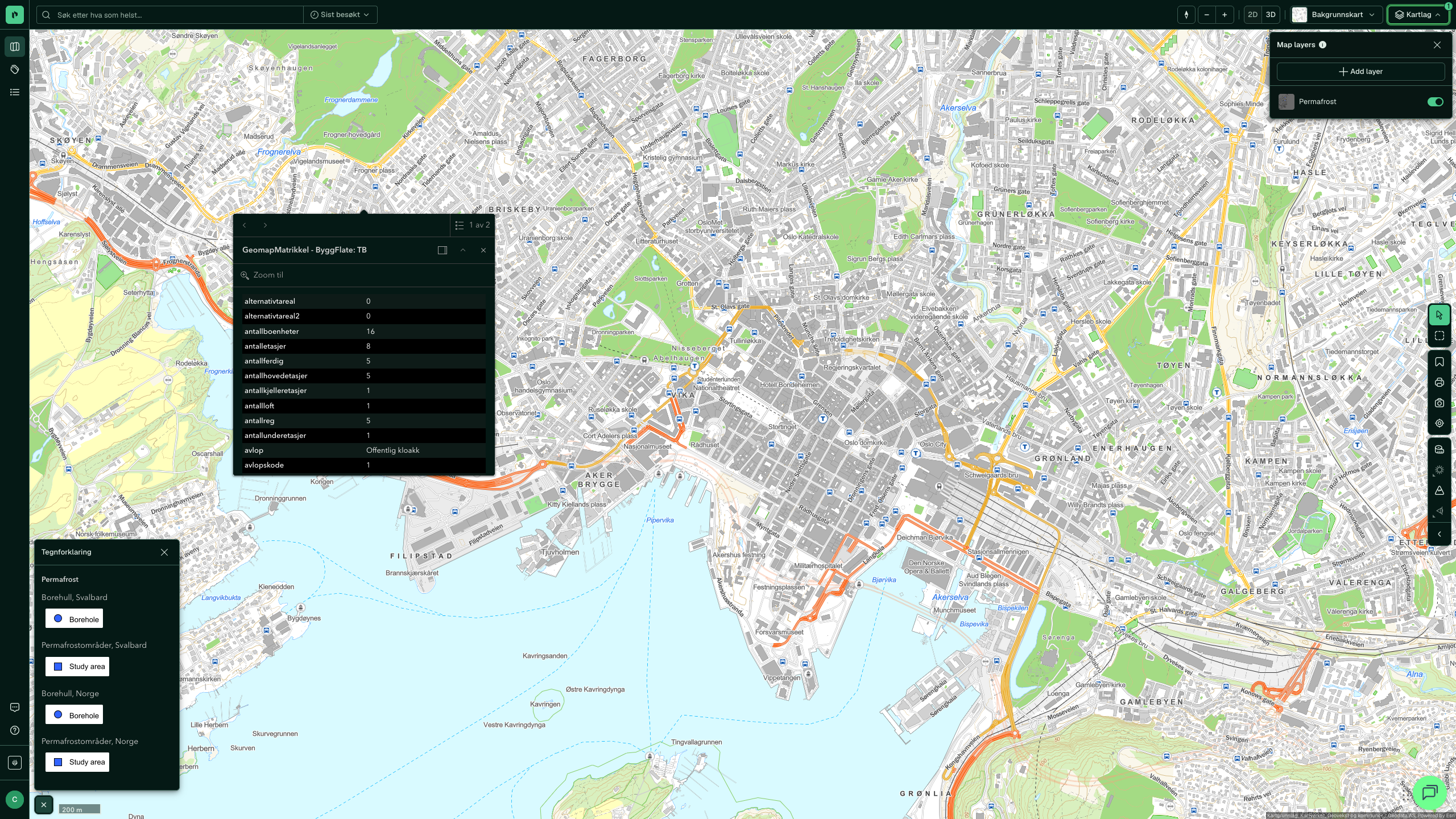Screen dimensions: 1456x819
Task: Open the help question mark icon
Action: [15, 730]
